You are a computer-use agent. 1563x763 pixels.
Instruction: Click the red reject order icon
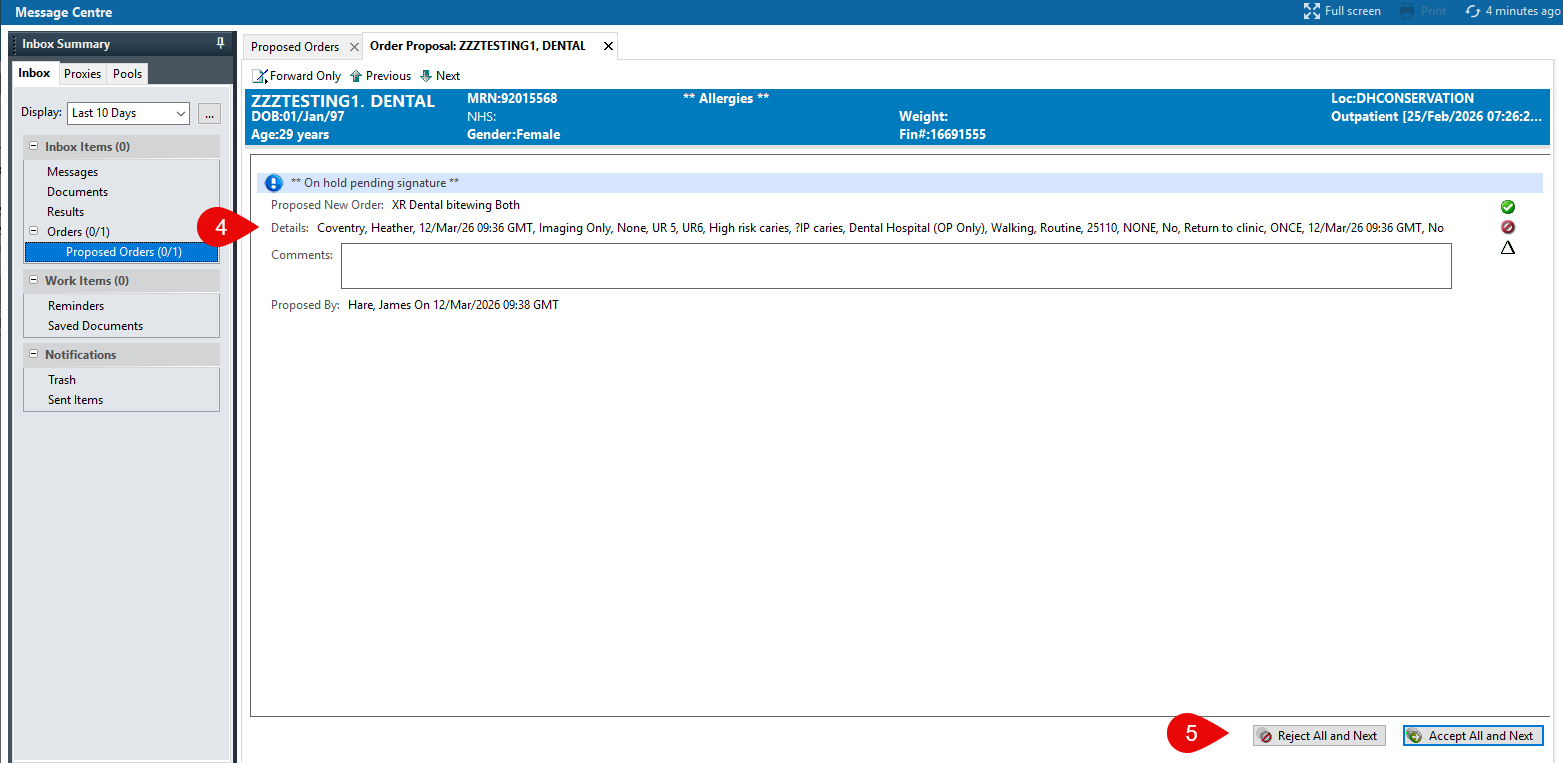click(x=1507, y=227)
